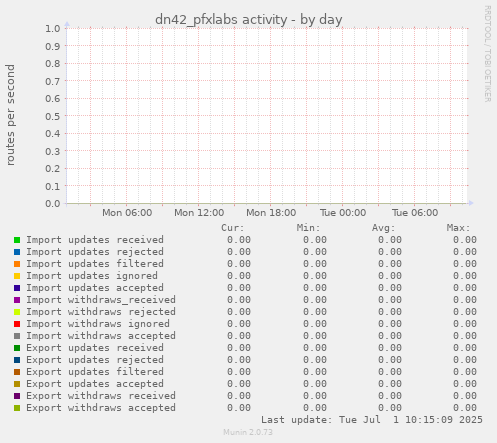This screenshot has height=443, width=497.
Task: Click the 'Mon 12:00' time axis label
Action: pos(199,213)
